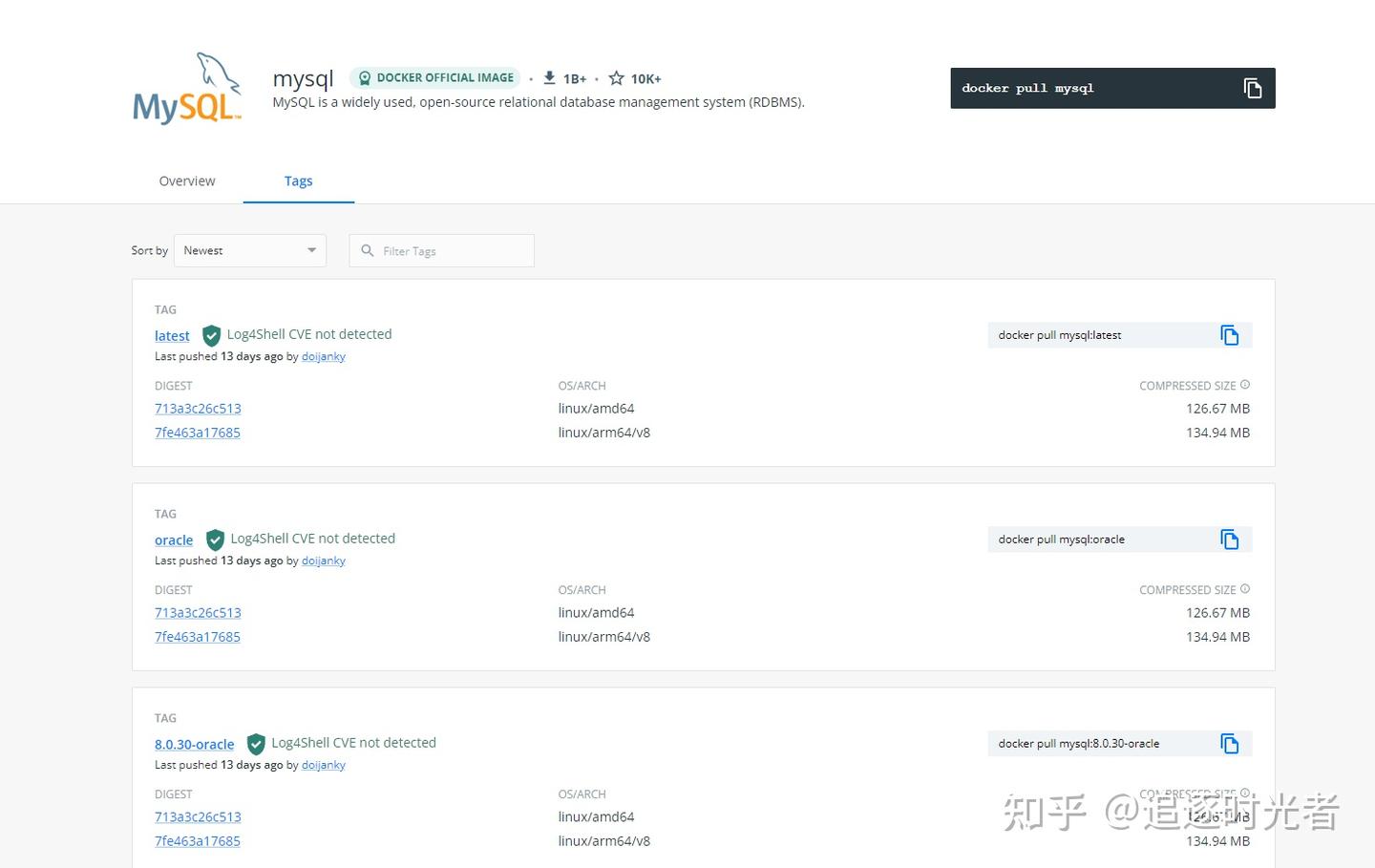Click 126.67 MB in the latest card
1375x868 pixels.
point(1217,408)
